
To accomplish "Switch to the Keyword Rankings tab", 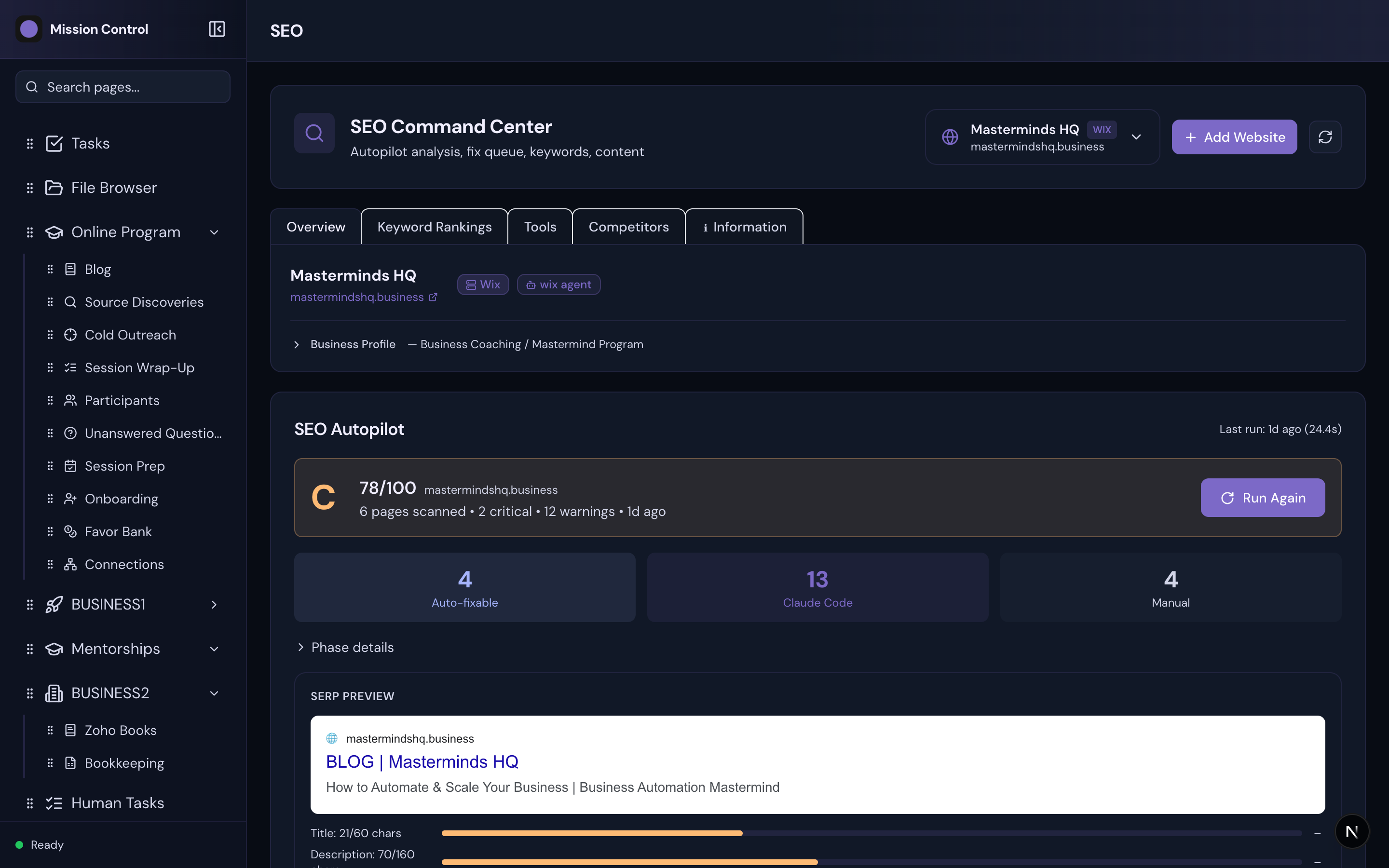I will click(x=434, y=226).
